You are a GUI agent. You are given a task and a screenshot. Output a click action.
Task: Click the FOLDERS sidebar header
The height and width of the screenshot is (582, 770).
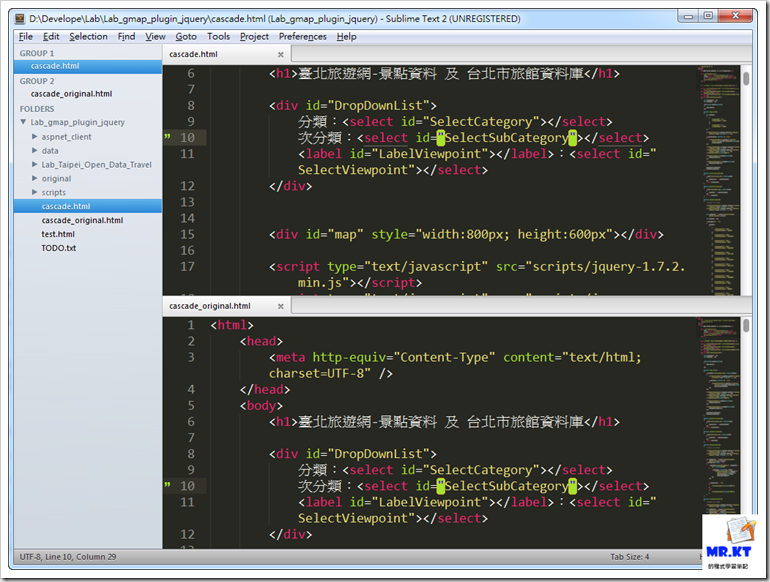[37, 109]
